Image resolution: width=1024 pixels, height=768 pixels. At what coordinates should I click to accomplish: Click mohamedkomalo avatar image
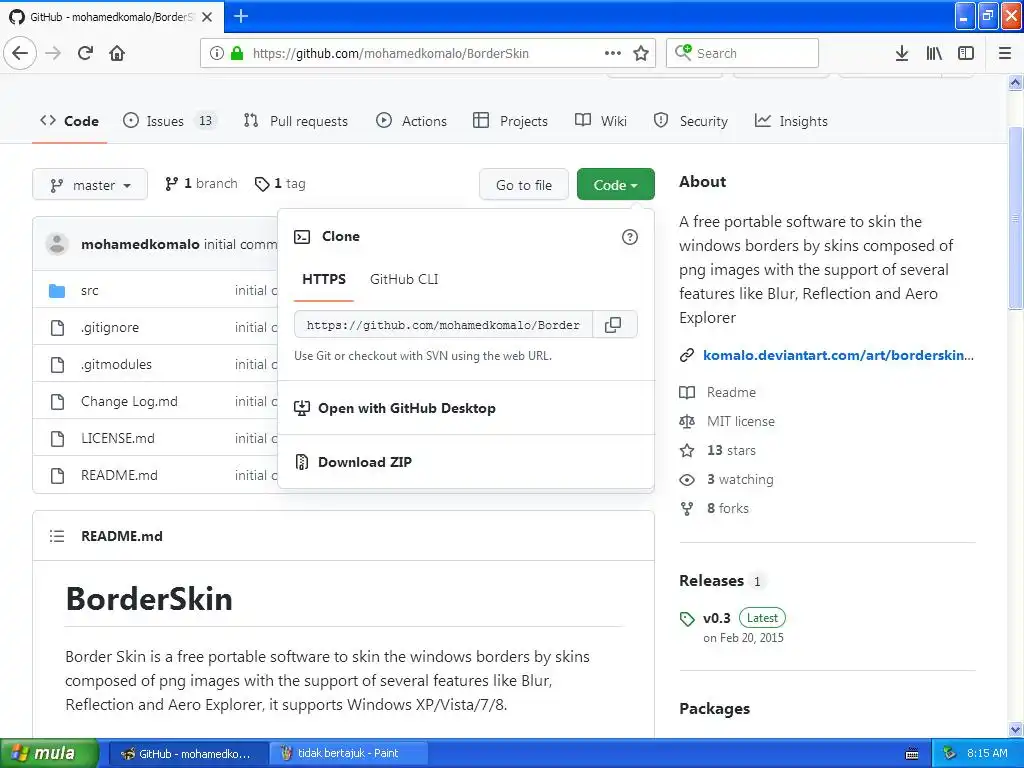coord(57,244)
